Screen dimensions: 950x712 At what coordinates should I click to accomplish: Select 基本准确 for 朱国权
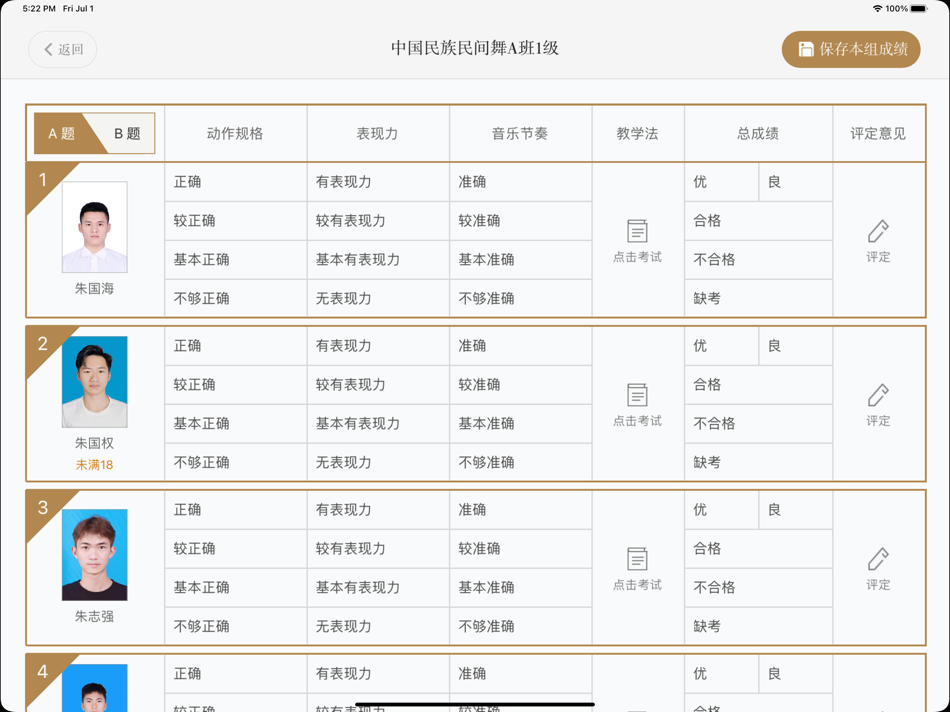[520, 424]
